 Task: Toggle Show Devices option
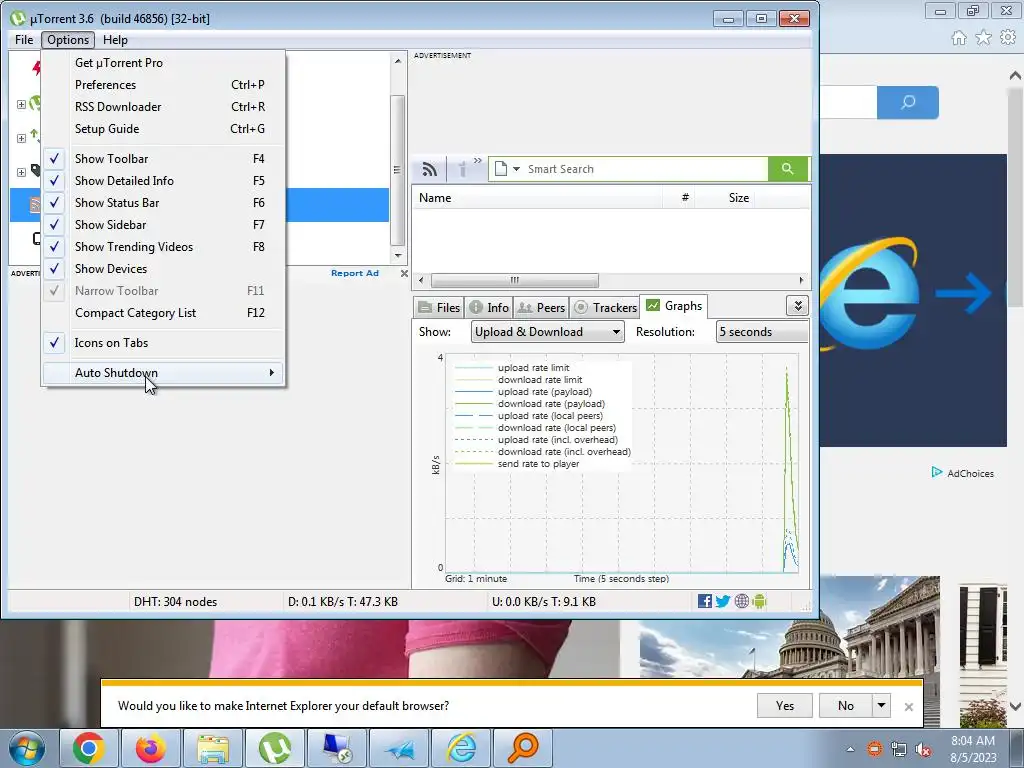[163, 269]
